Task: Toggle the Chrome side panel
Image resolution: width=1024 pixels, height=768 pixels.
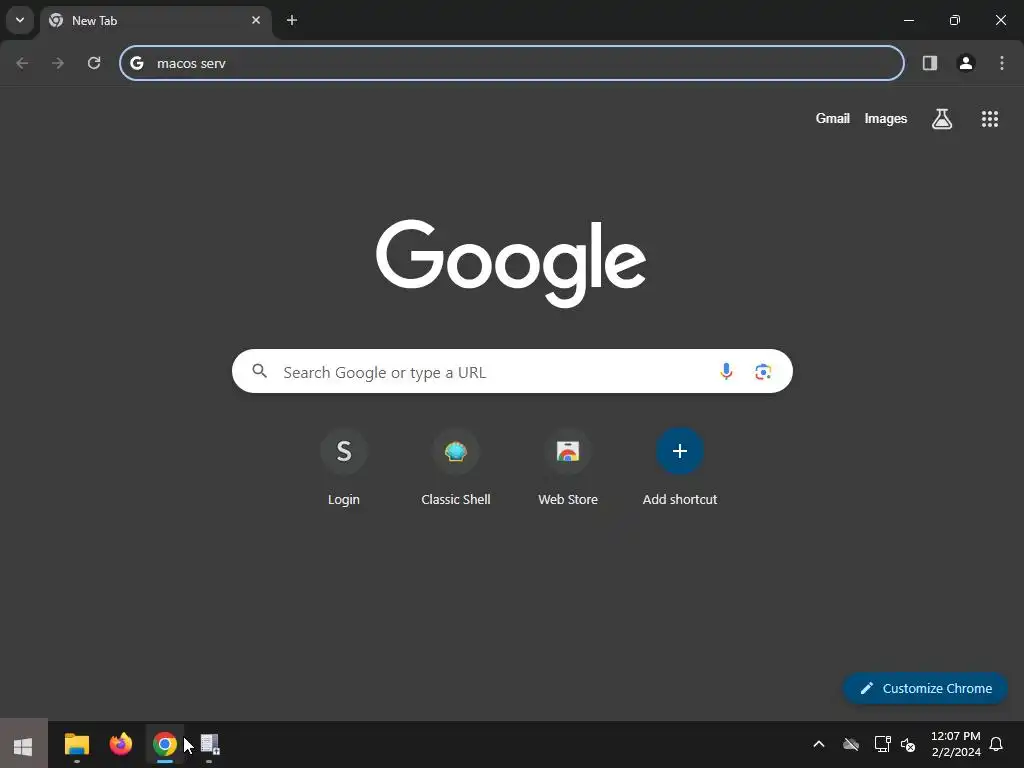Action: pos(930,63)
